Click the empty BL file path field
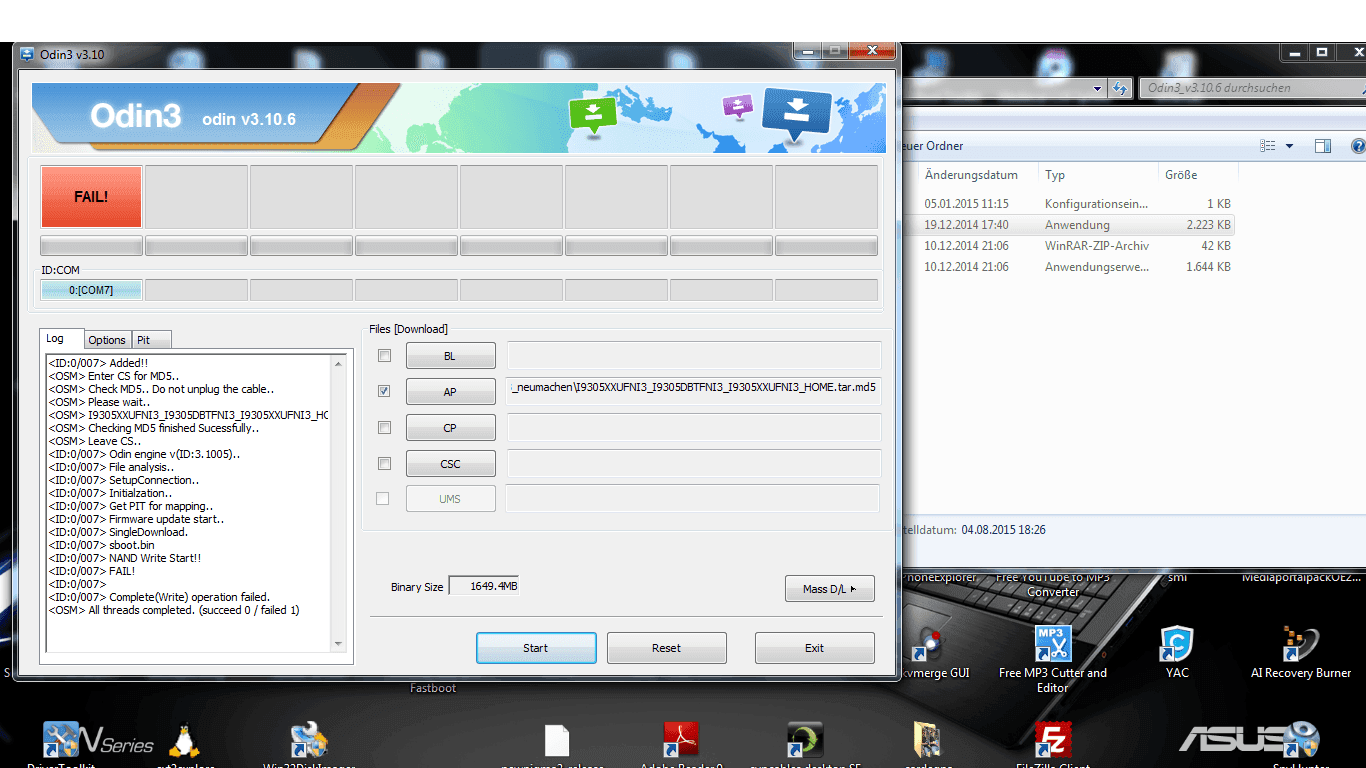Viewport: 1366px width, 768px height. click(694, 356)
